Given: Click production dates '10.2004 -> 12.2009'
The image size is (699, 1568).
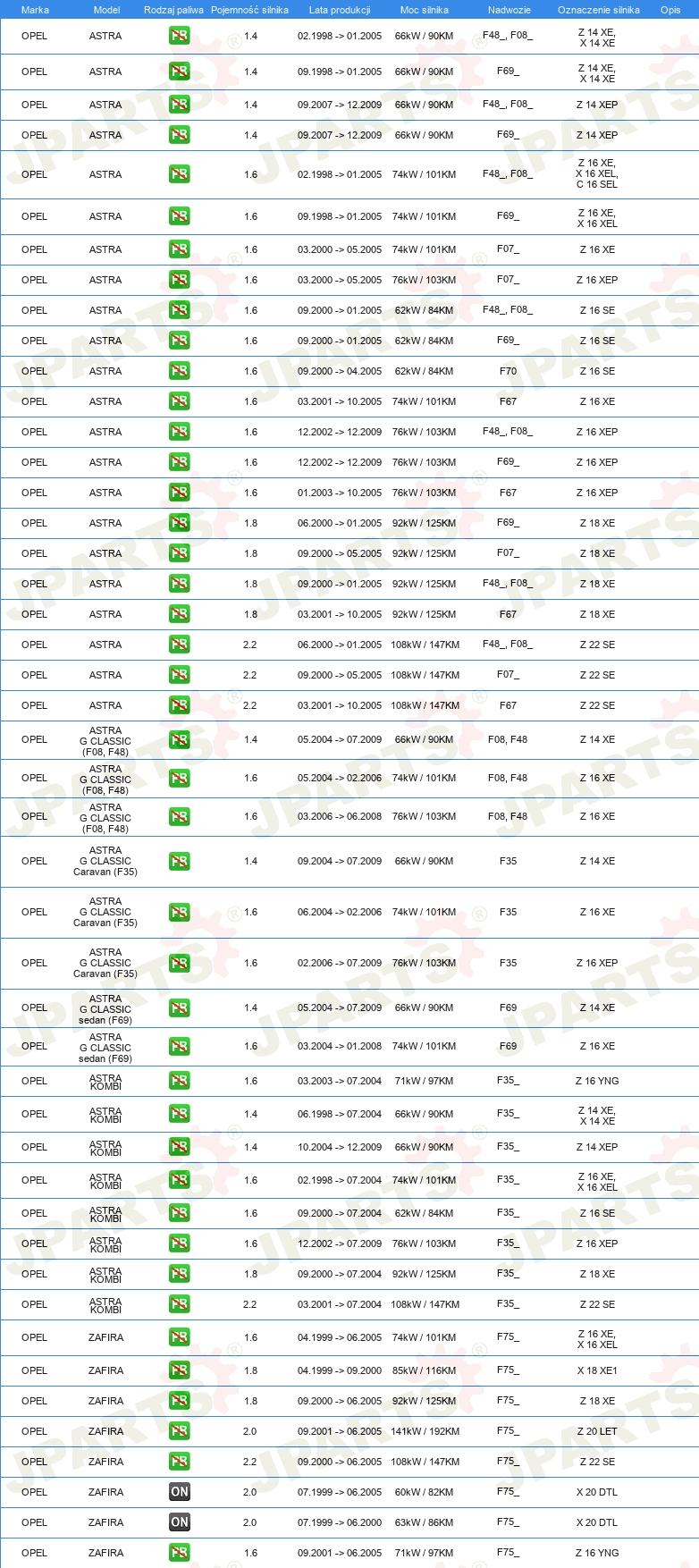Looking at the screenshot, I should pyautogui.click(x=340, y=1147).
